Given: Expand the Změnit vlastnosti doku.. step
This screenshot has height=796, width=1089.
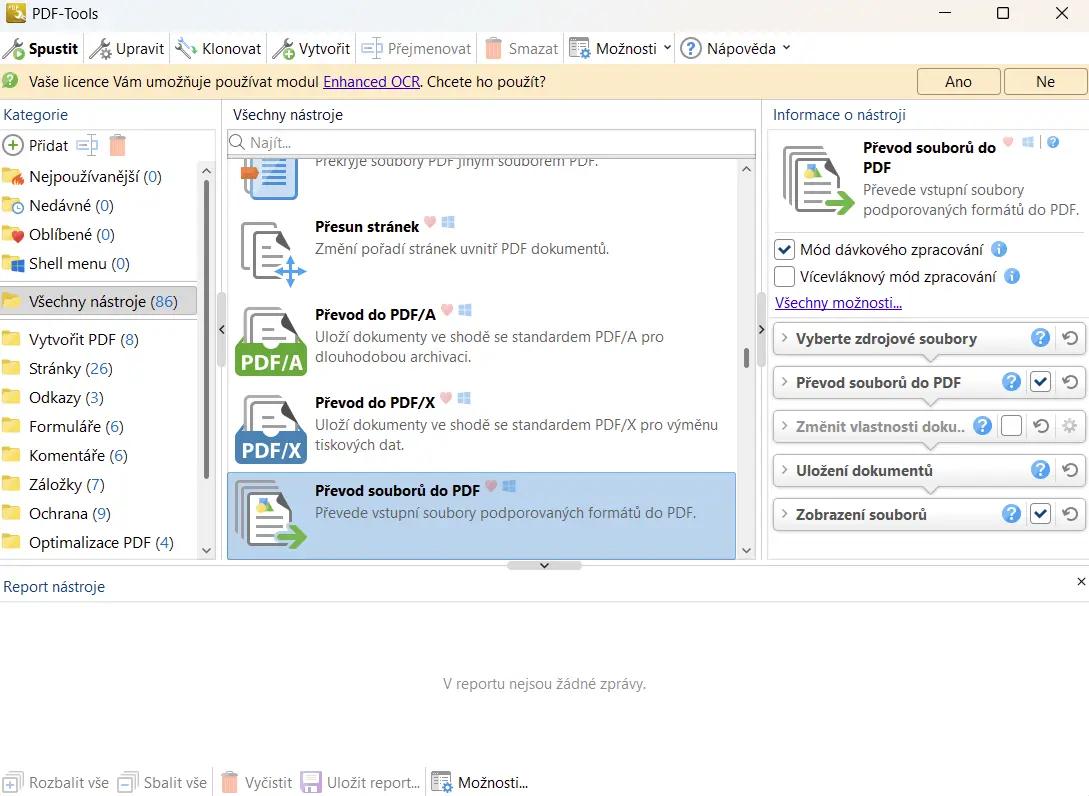Looking at the screenshot, I should [784, 426].
